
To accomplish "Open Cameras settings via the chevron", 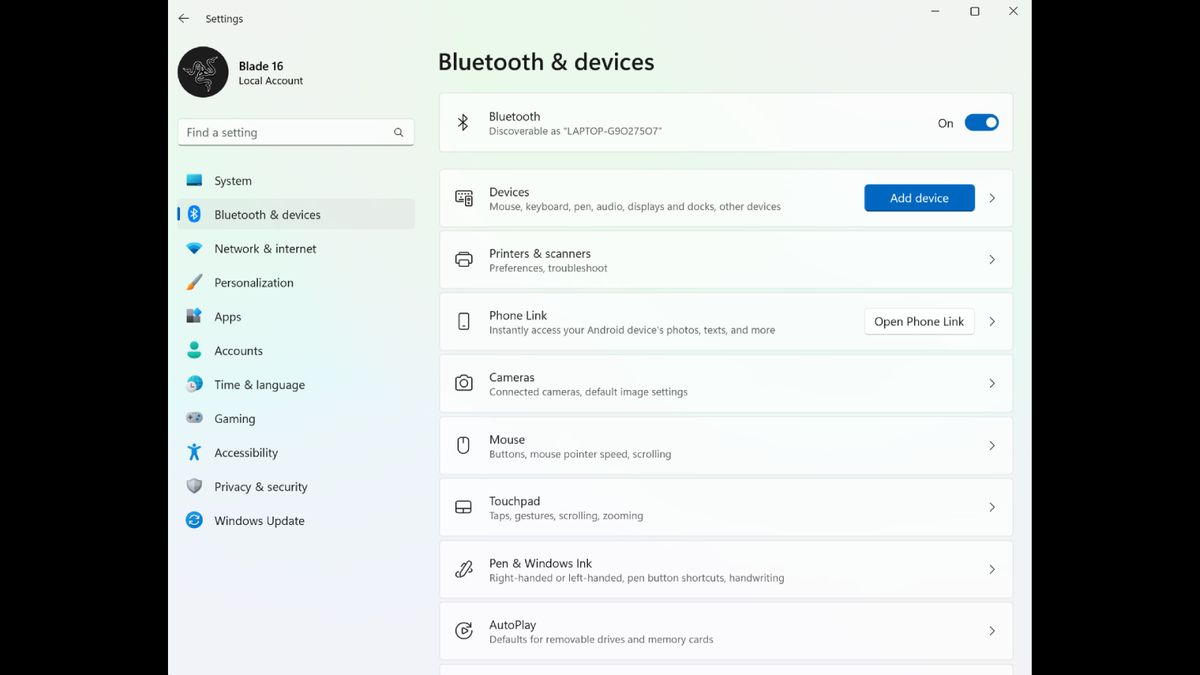I will 991,383.
